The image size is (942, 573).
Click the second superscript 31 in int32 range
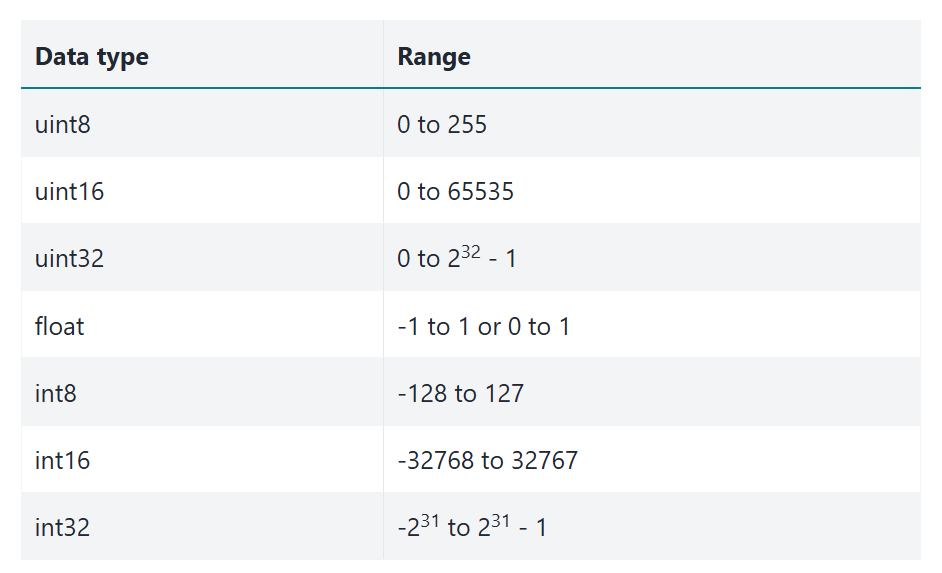point(502,520)
